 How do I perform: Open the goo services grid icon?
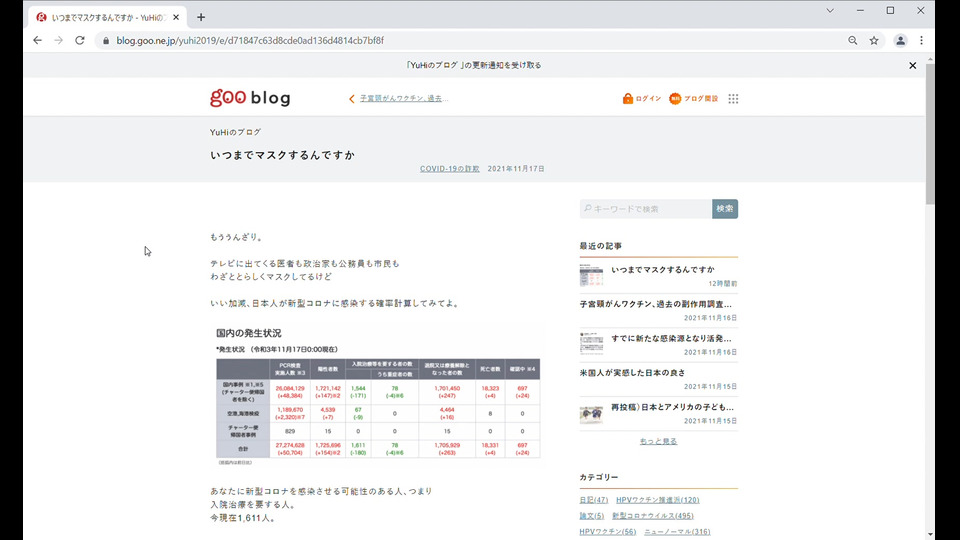pyautogui.click(x=733, y=99)
